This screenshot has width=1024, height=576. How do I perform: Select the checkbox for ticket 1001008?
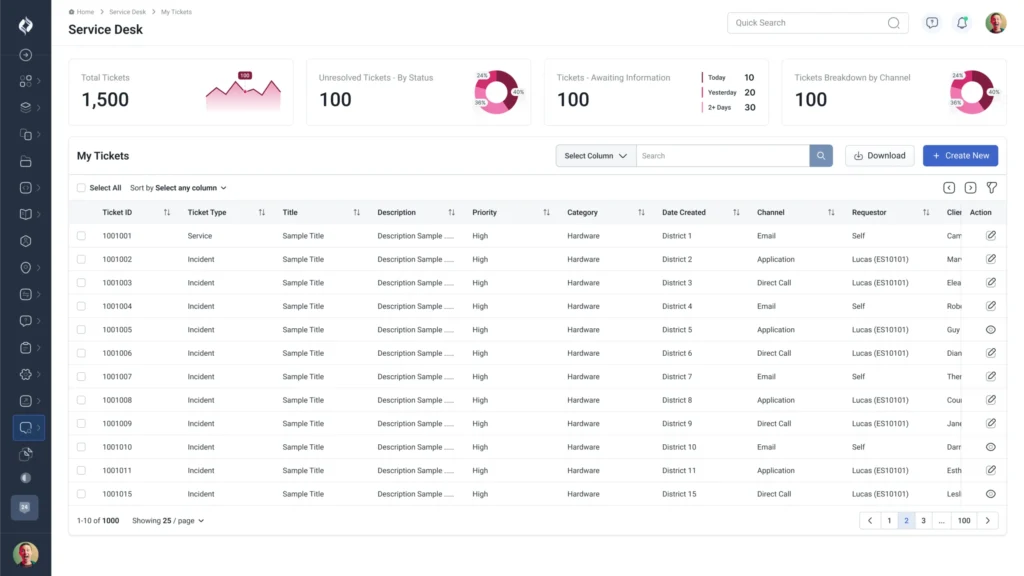point(81,400)
